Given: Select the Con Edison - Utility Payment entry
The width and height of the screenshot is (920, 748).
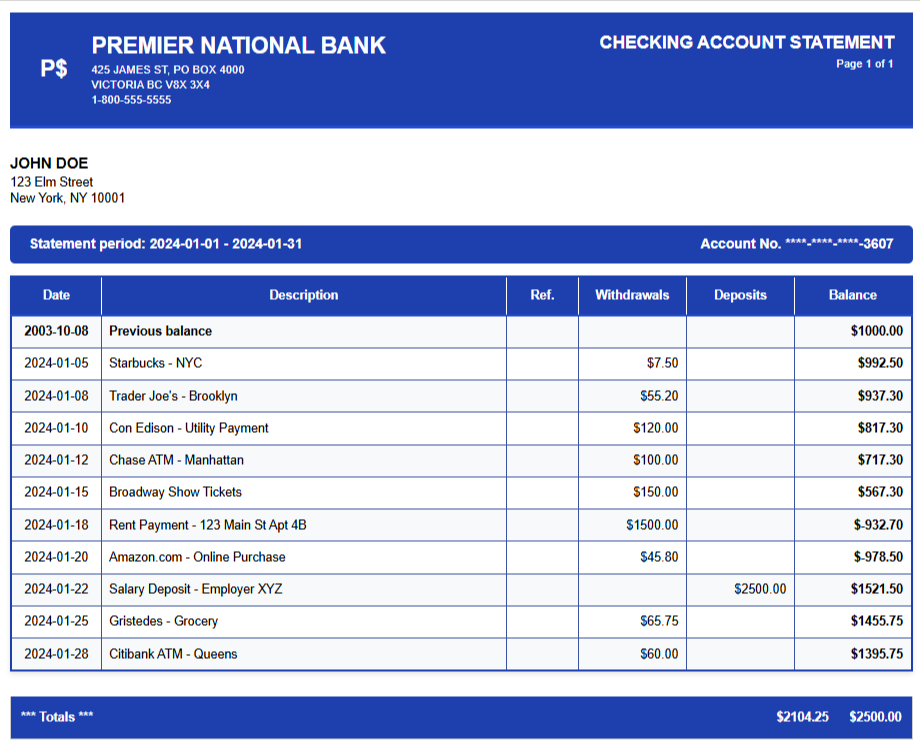Looking at the screenshot, I should pyautogui.click(x=188, y=428).
